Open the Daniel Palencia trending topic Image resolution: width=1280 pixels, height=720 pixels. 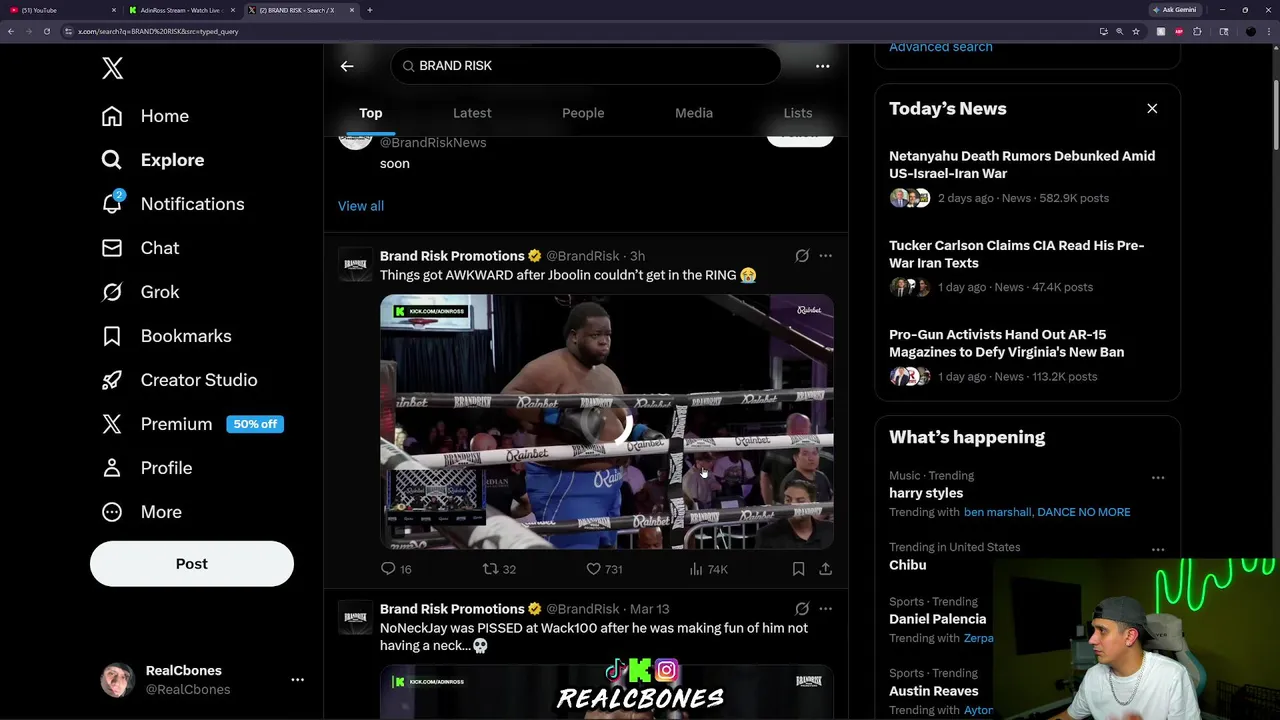click(938, 619)
